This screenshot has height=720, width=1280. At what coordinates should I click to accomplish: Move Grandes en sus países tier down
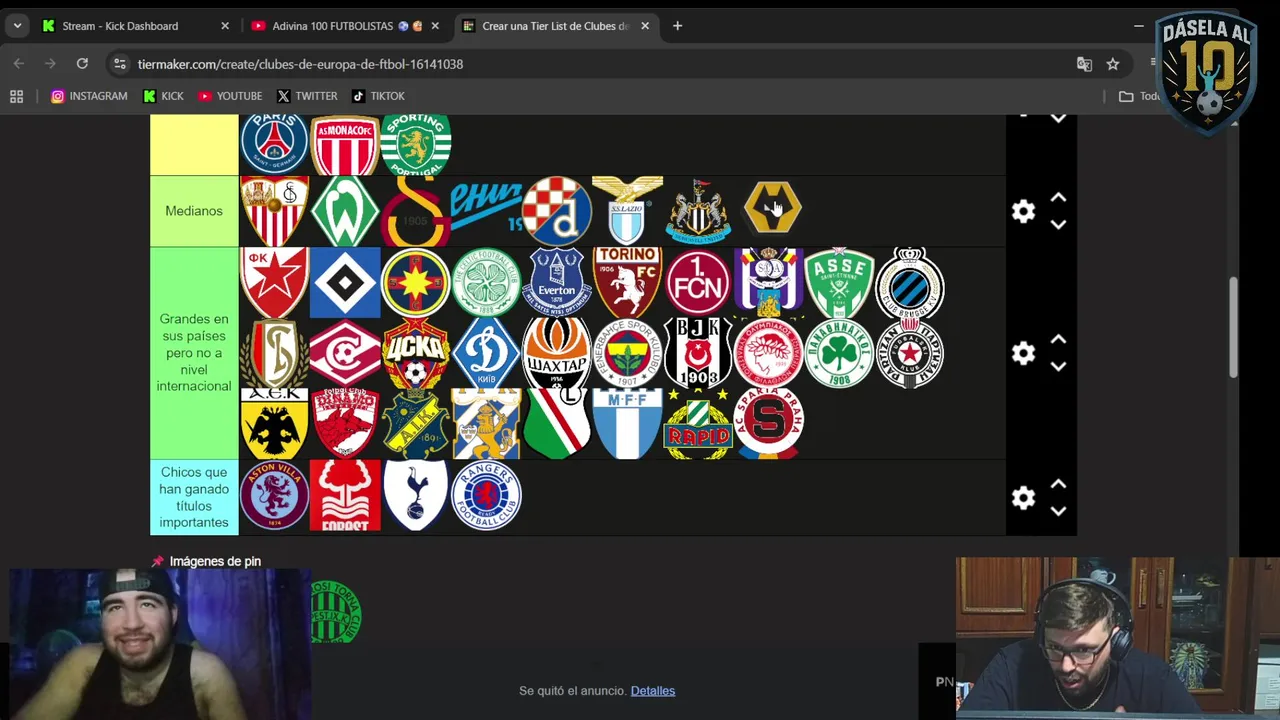click(1058, 367)
